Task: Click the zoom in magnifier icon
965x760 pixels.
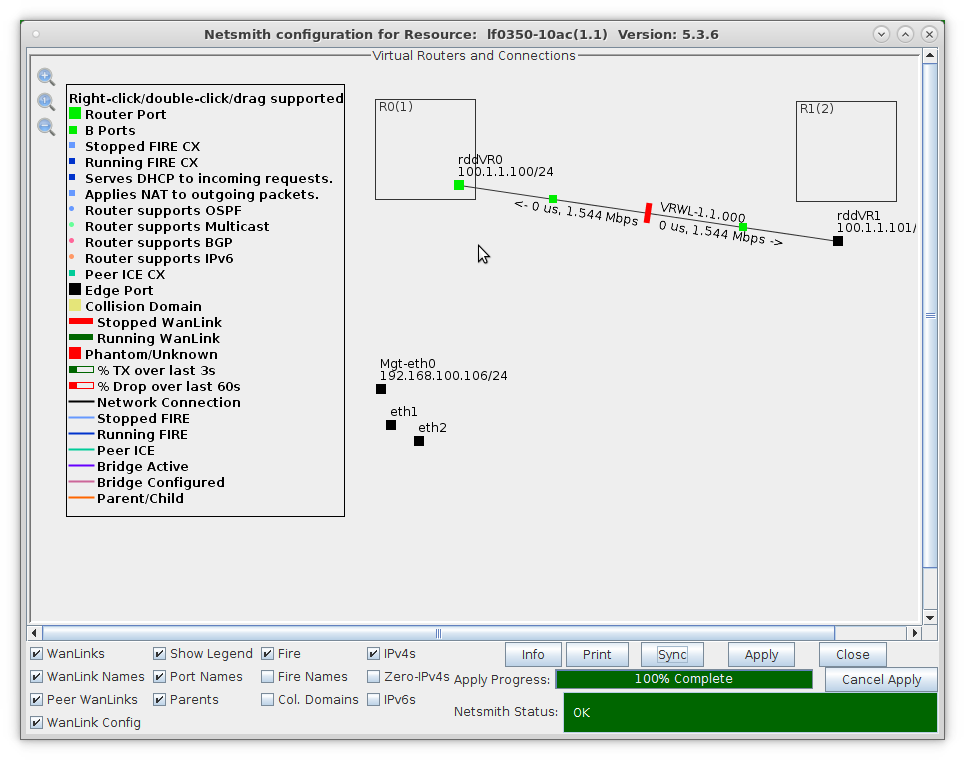Action: (x=45, y=77)
